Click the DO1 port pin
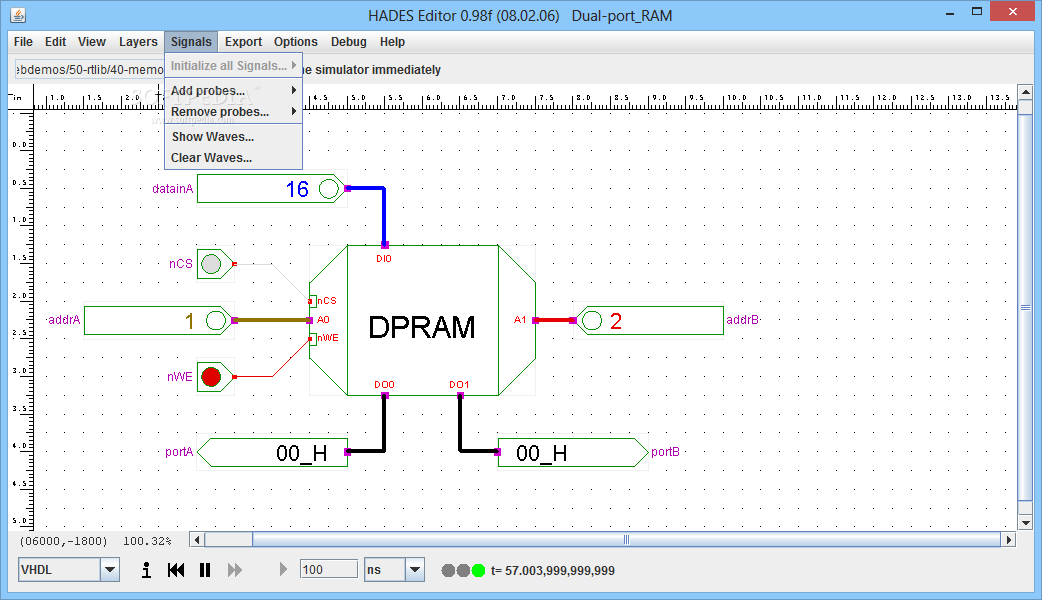This screenshot has width=1042, height=600. tap(460, 395)
